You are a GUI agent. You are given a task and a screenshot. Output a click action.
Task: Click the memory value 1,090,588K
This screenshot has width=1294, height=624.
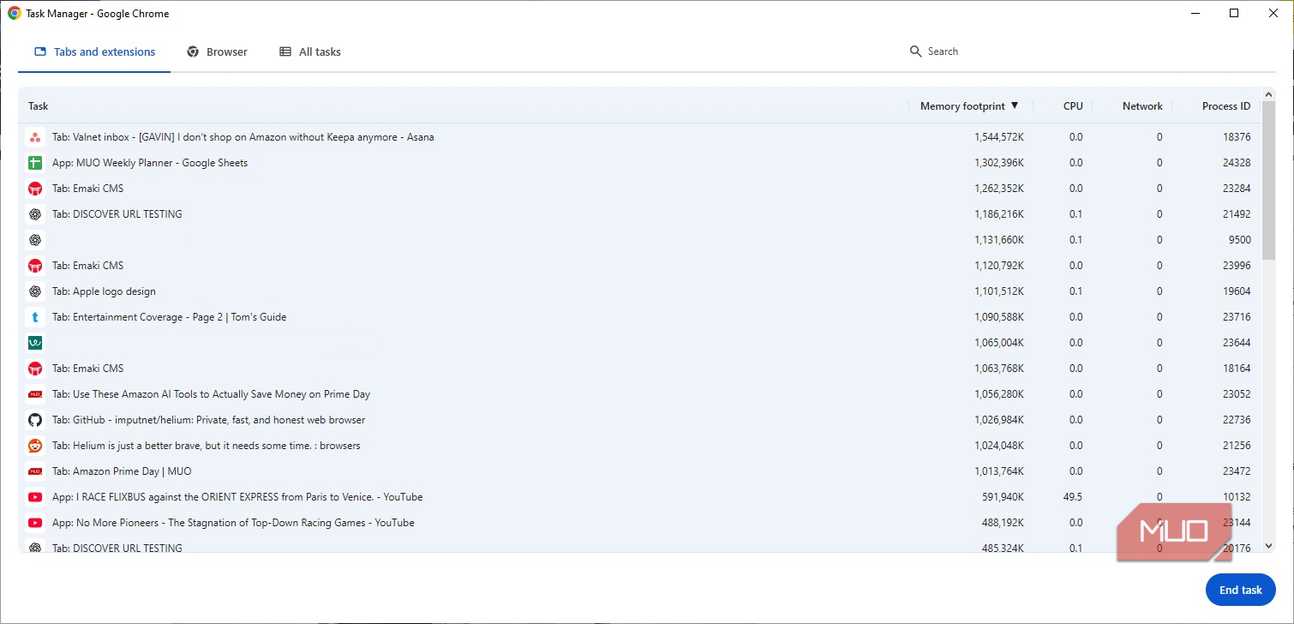[x=999, y=317]
